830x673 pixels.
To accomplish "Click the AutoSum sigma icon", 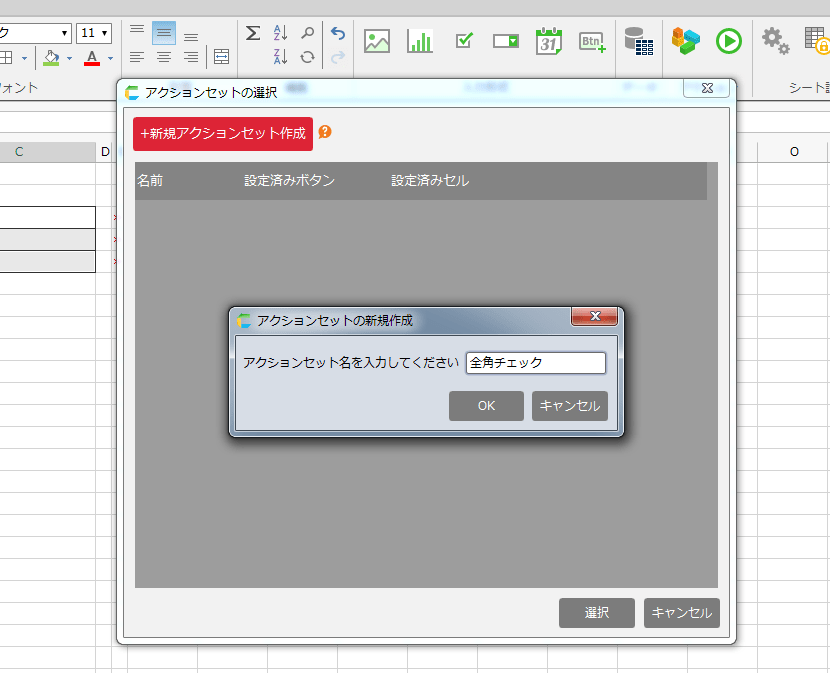I will click(253, 34).
